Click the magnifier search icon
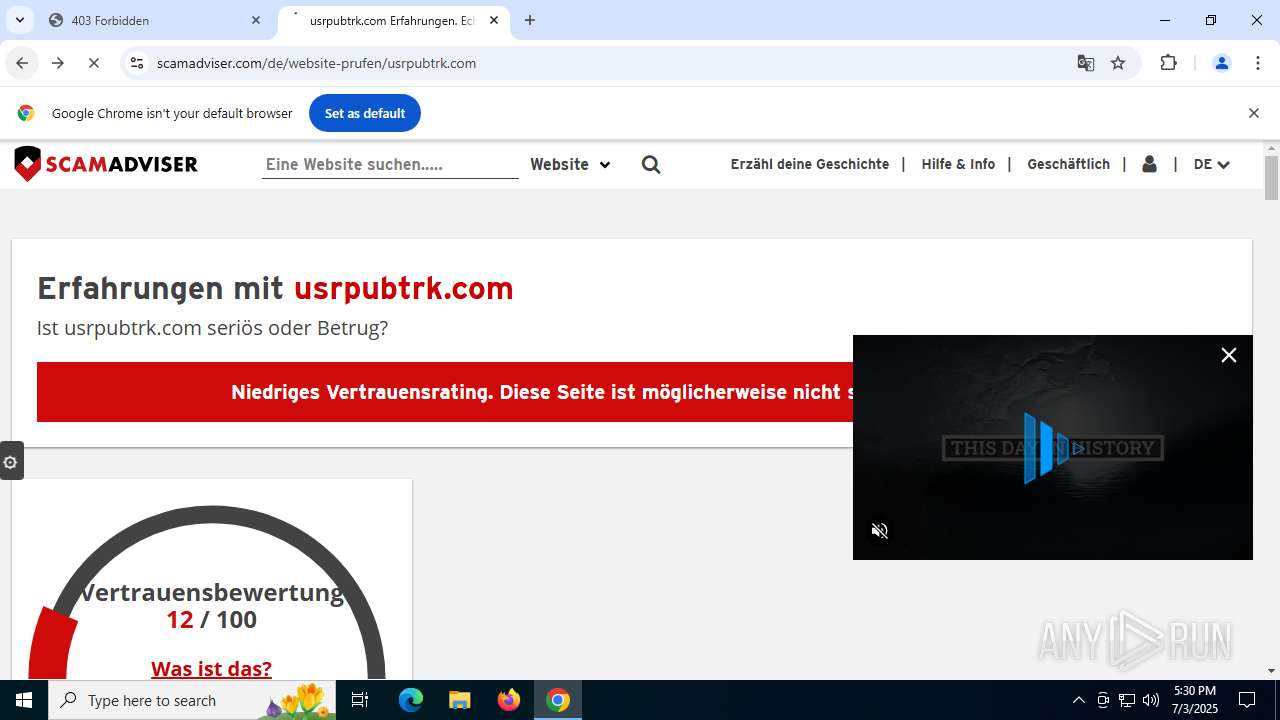 (651, 164)
